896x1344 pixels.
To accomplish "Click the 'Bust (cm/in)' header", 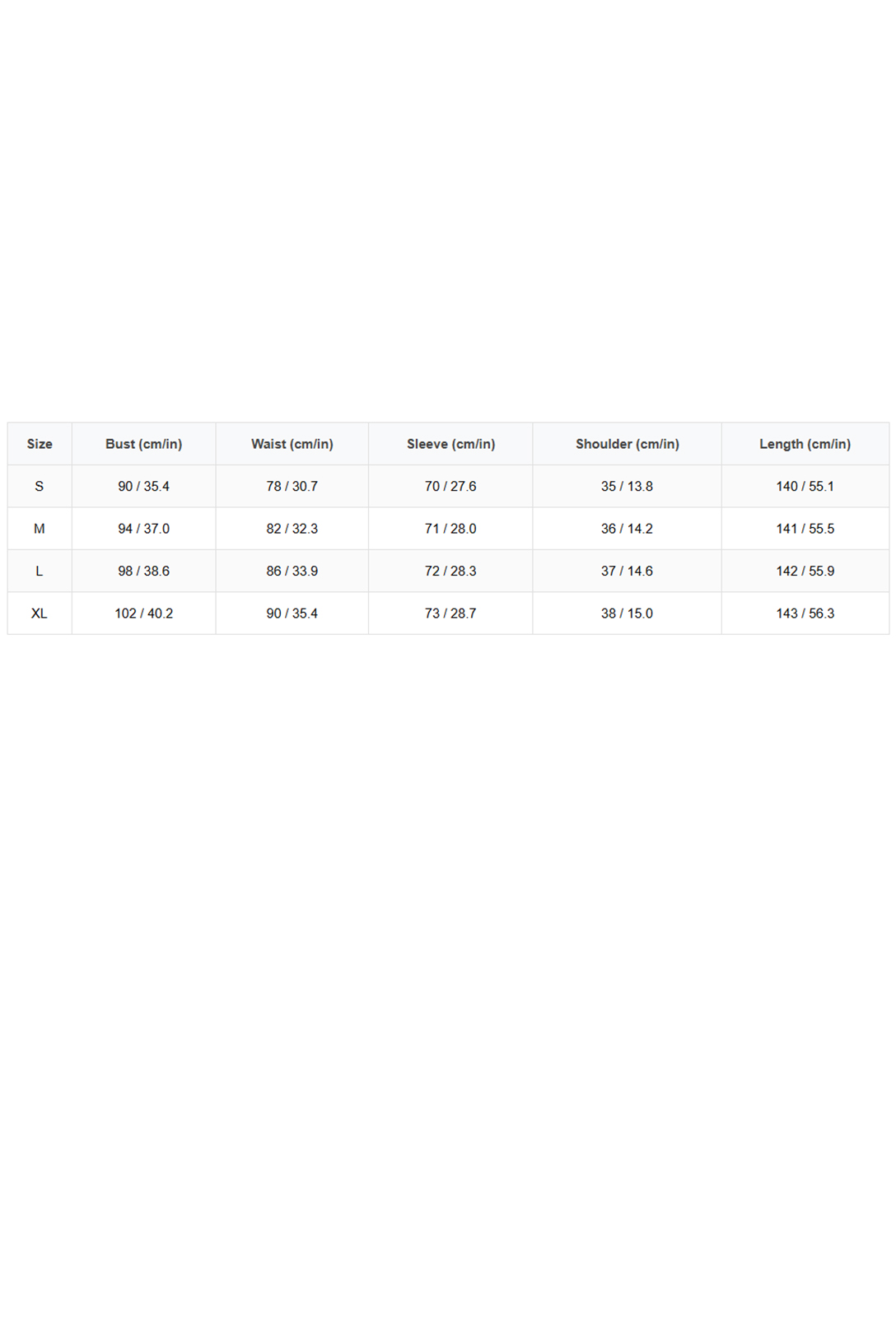I will pos(144,444).
